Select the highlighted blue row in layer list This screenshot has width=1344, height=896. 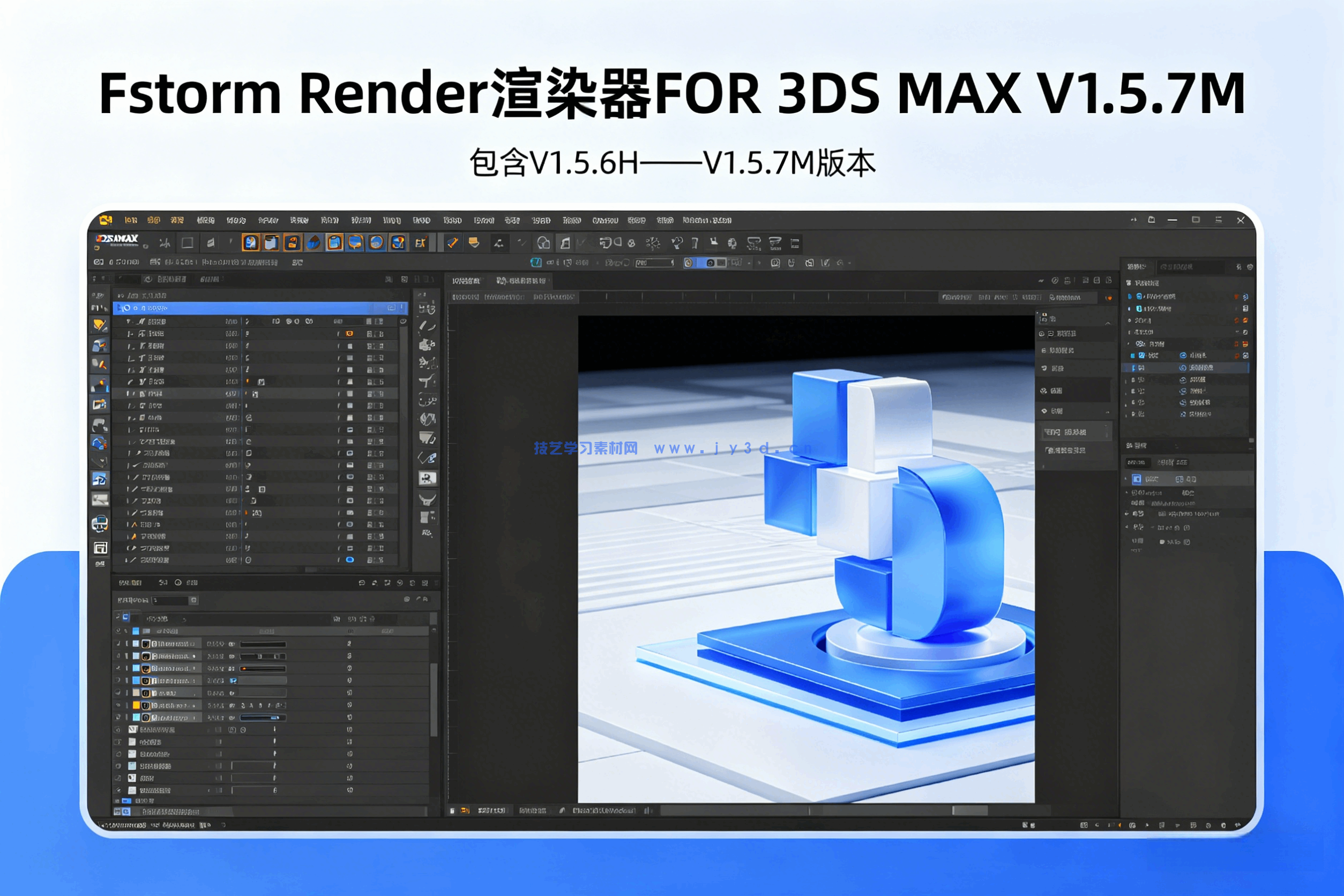[260, 308]
